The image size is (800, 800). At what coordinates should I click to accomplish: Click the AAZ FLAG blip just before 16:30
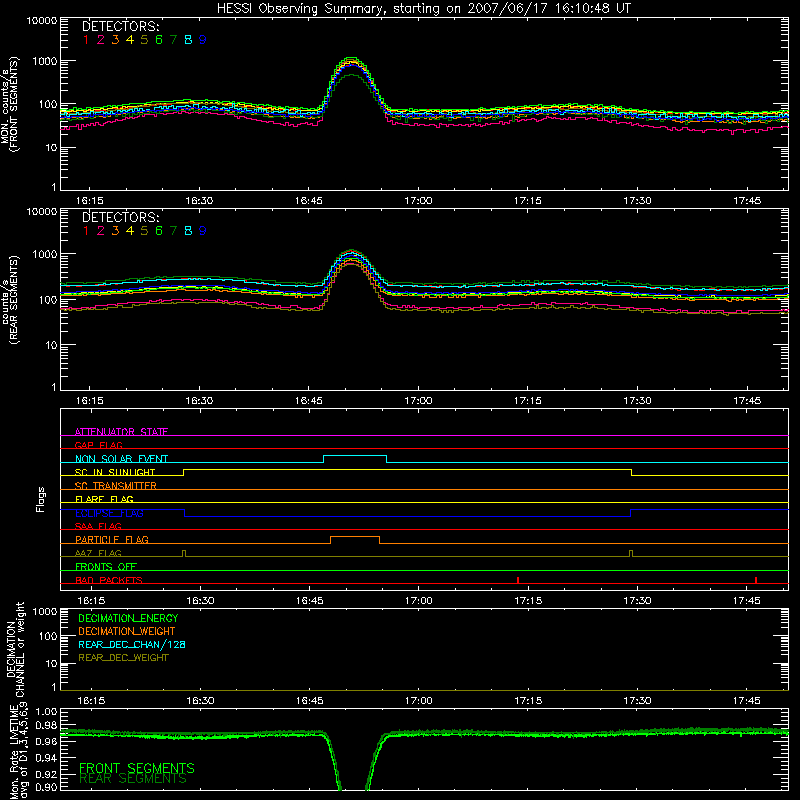[184, 553]
